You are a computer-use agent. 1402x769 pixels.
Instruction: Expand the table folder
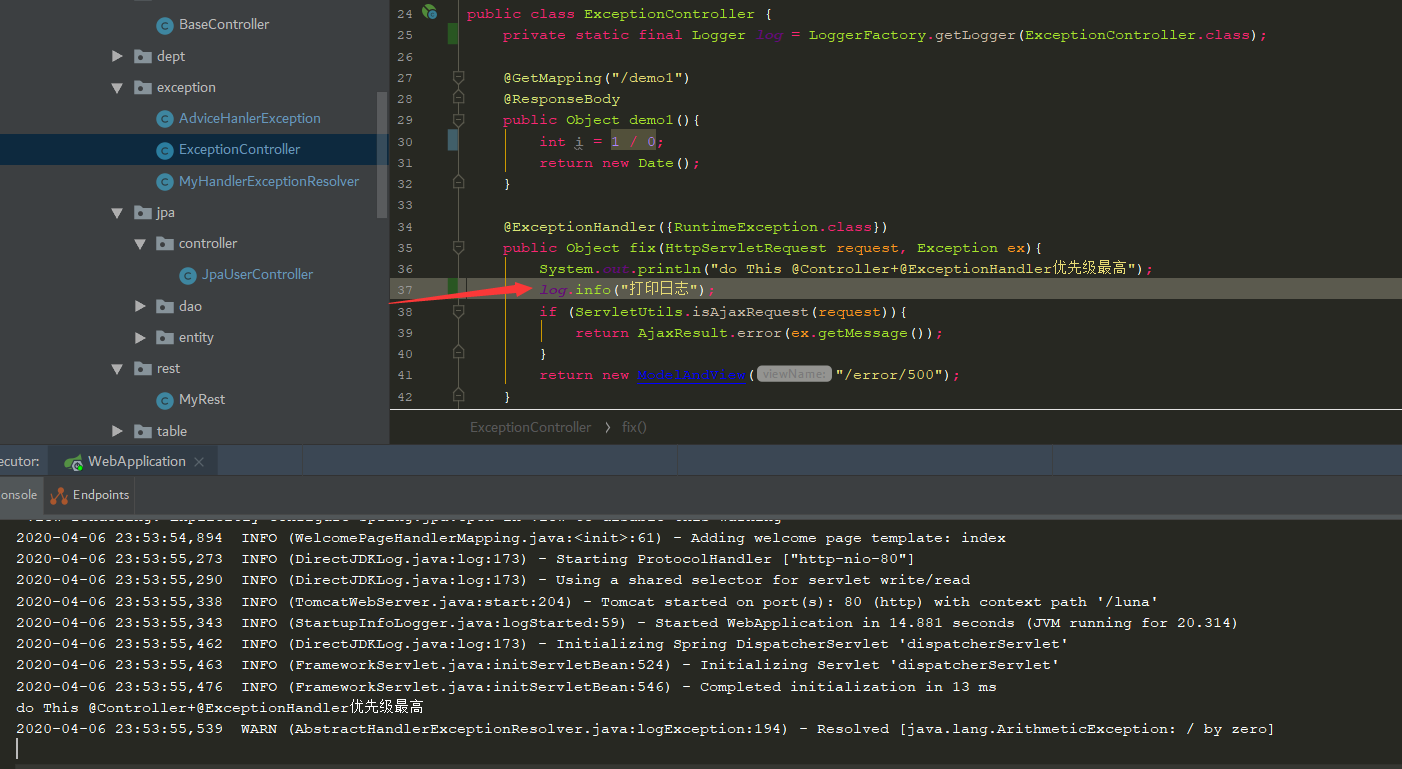pos(118,431)
